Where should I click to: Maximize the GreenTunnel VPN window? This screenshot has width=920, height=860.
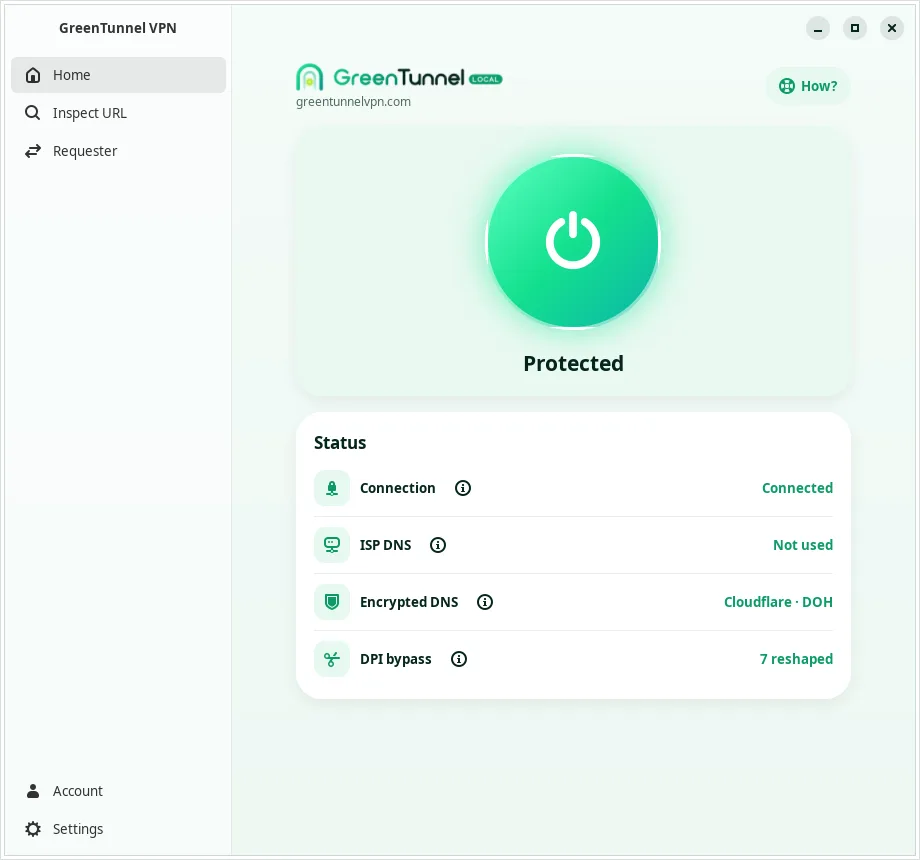click(855, 28)
